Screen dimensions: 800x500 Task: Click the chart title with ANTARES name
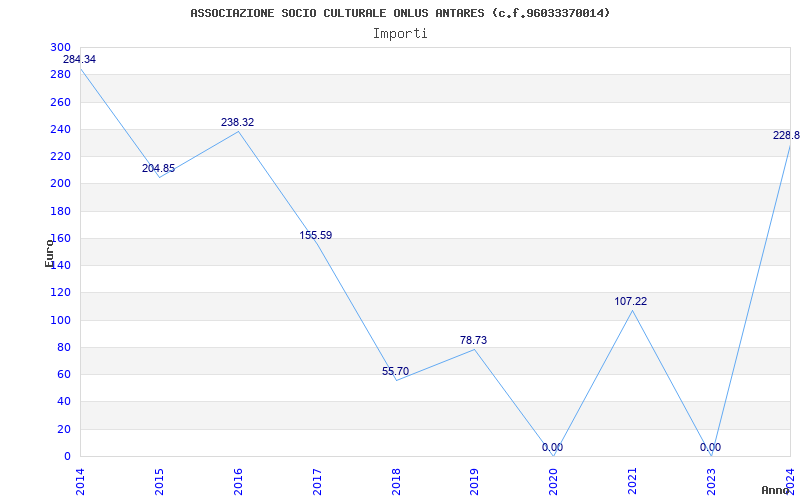[x=400, y=13]
